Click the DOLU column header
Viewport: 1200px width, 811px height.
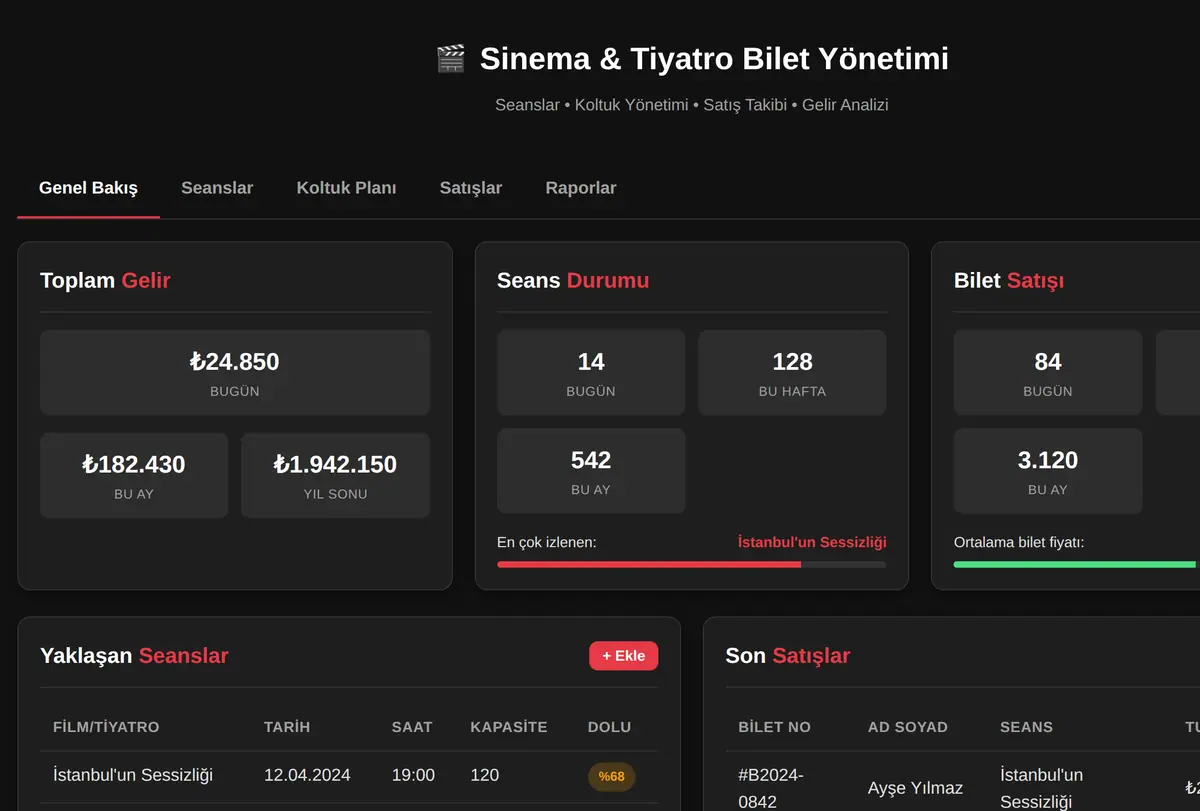pos(610,727)
